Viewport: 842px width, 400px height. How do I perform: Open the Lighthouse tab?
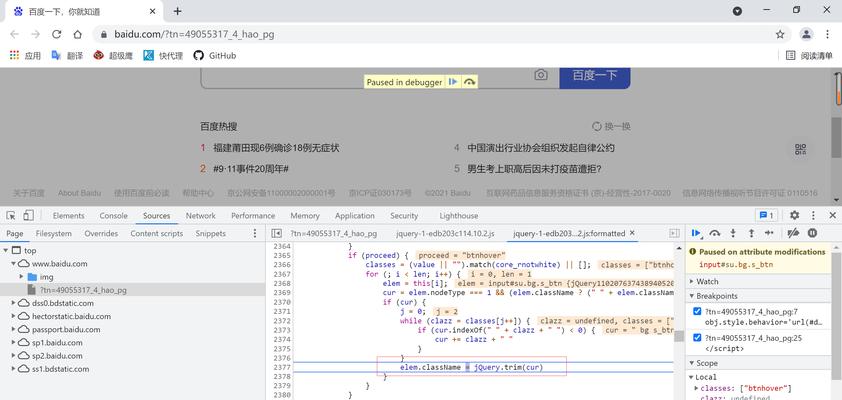point(459,215)
